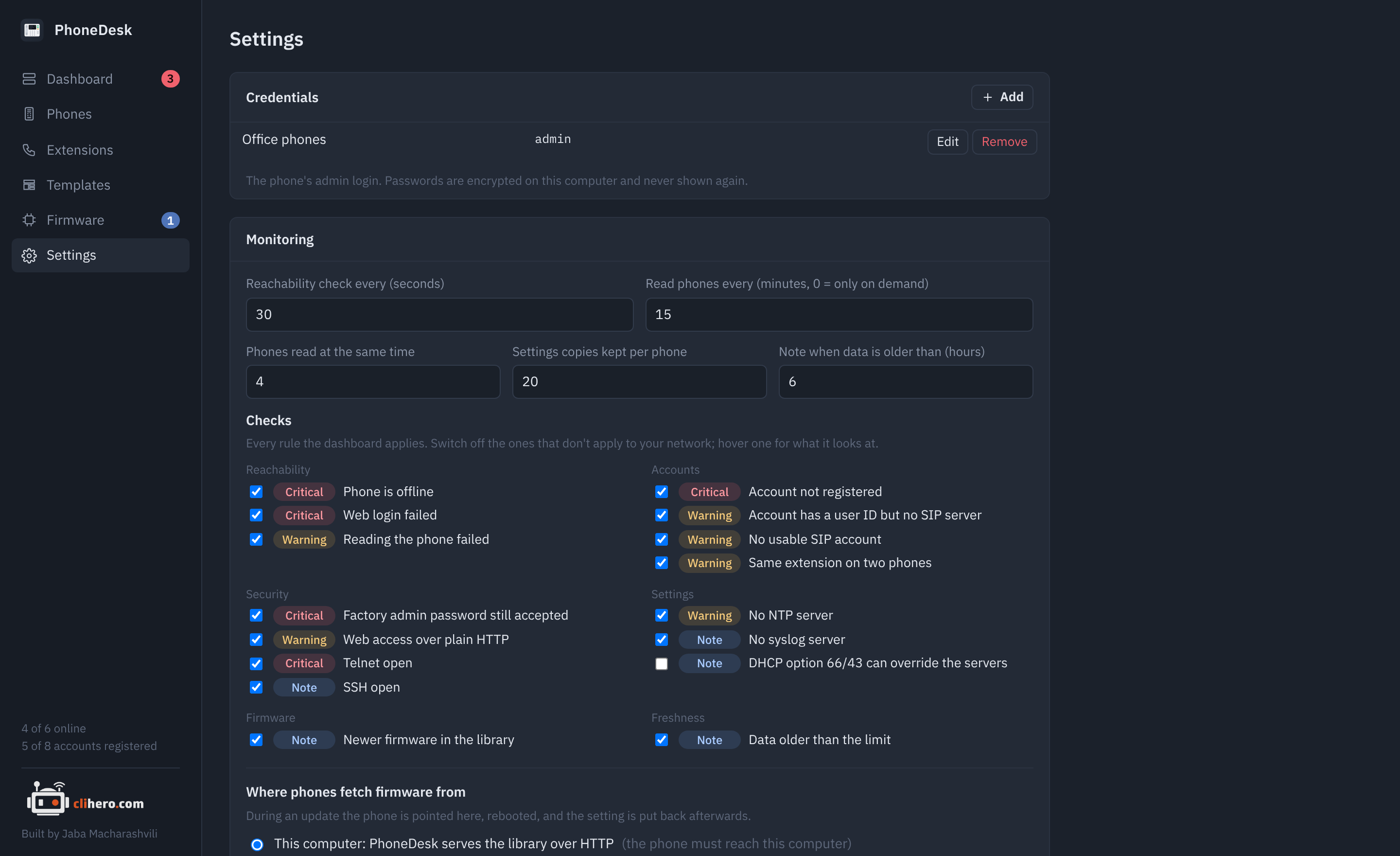
Task: Toggle Data older than the limit
Action: [662, 739]
